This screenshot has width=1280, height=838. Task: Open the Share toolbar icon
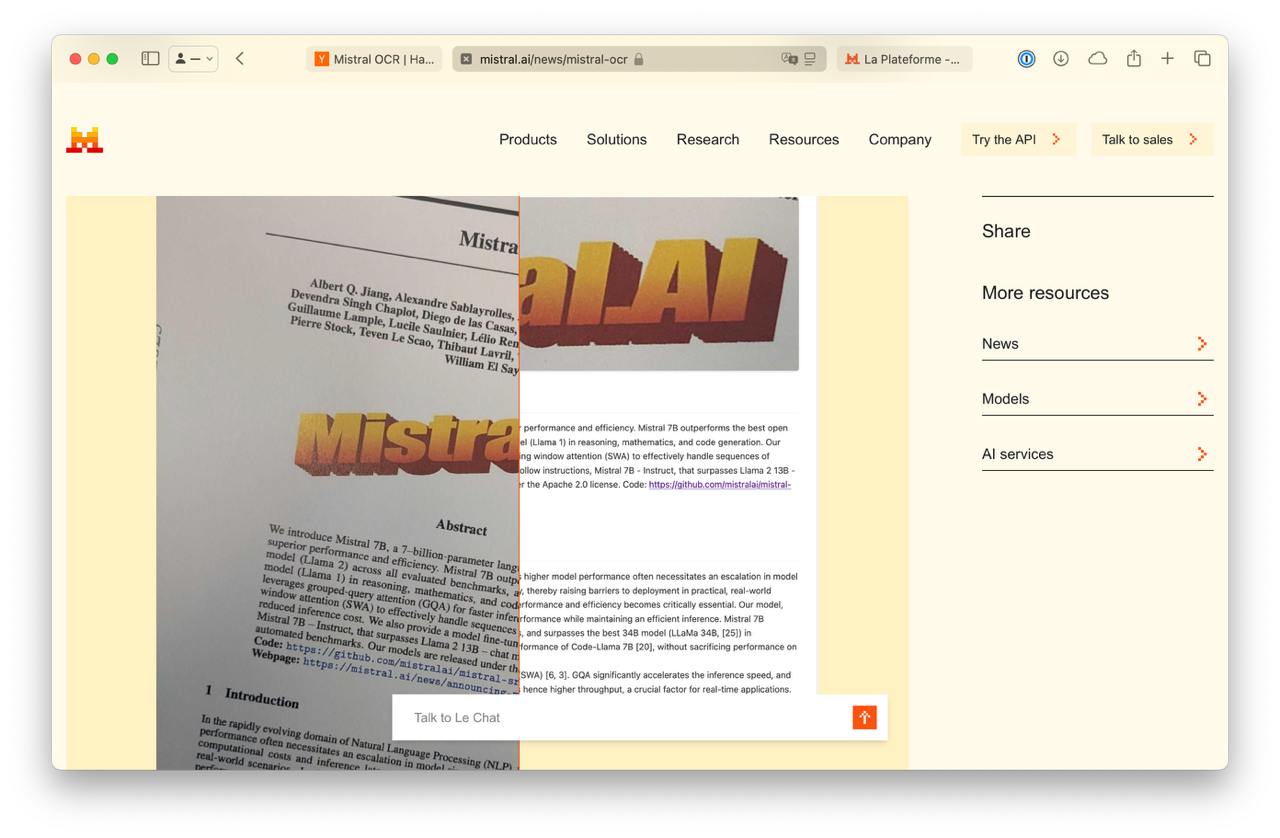pos(1133,59)
